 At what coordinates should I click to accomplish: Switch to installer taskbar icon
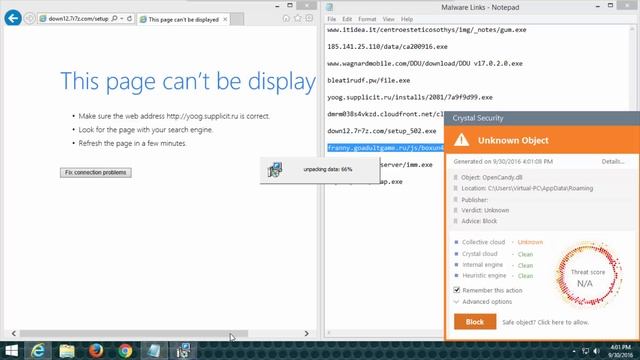pos(183,351)
